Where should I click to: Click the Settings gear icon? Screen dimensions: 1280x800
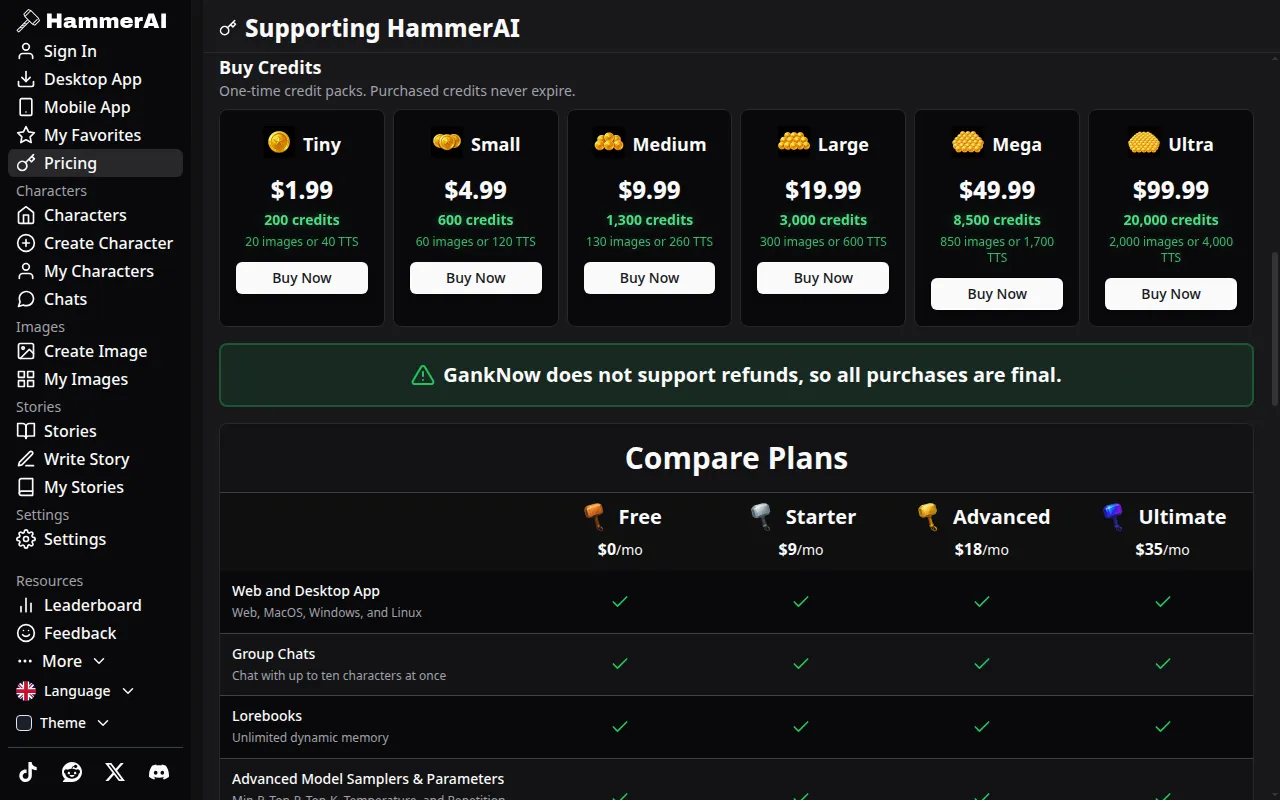pos(26,539)
